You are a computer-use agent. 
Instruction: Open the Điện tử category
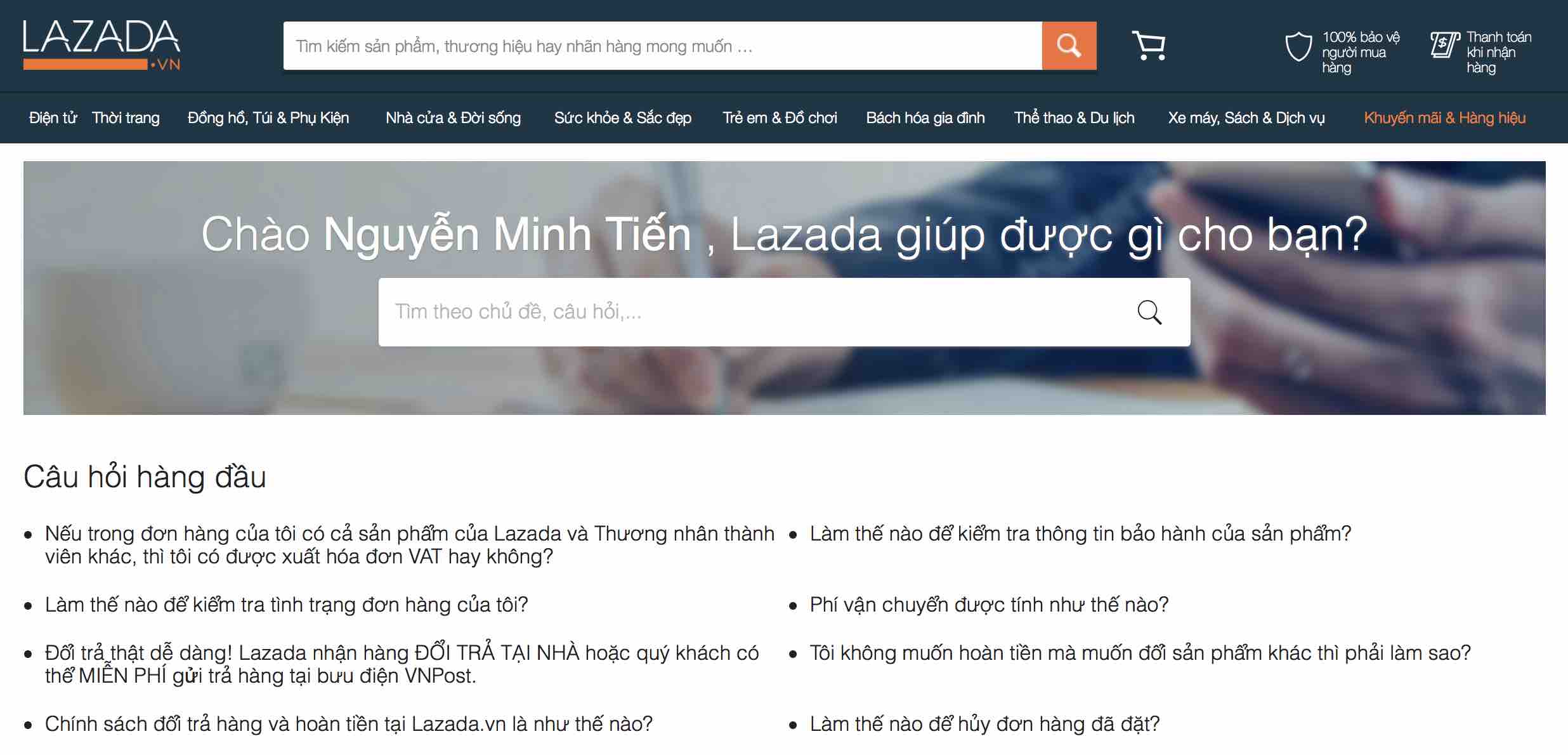tap(53, 118)
